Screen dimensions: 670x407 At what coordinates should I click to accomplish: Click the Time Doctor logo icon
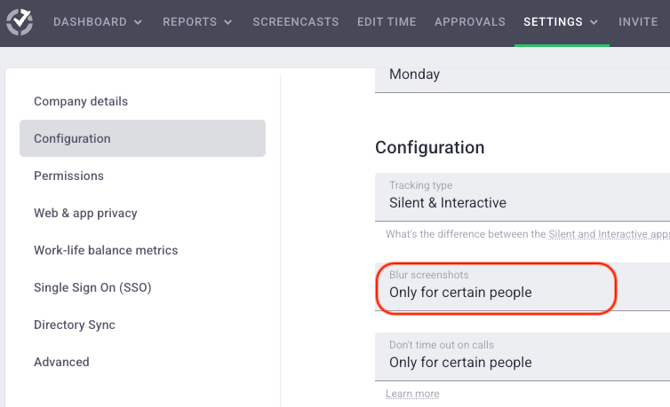click(20, 21)
